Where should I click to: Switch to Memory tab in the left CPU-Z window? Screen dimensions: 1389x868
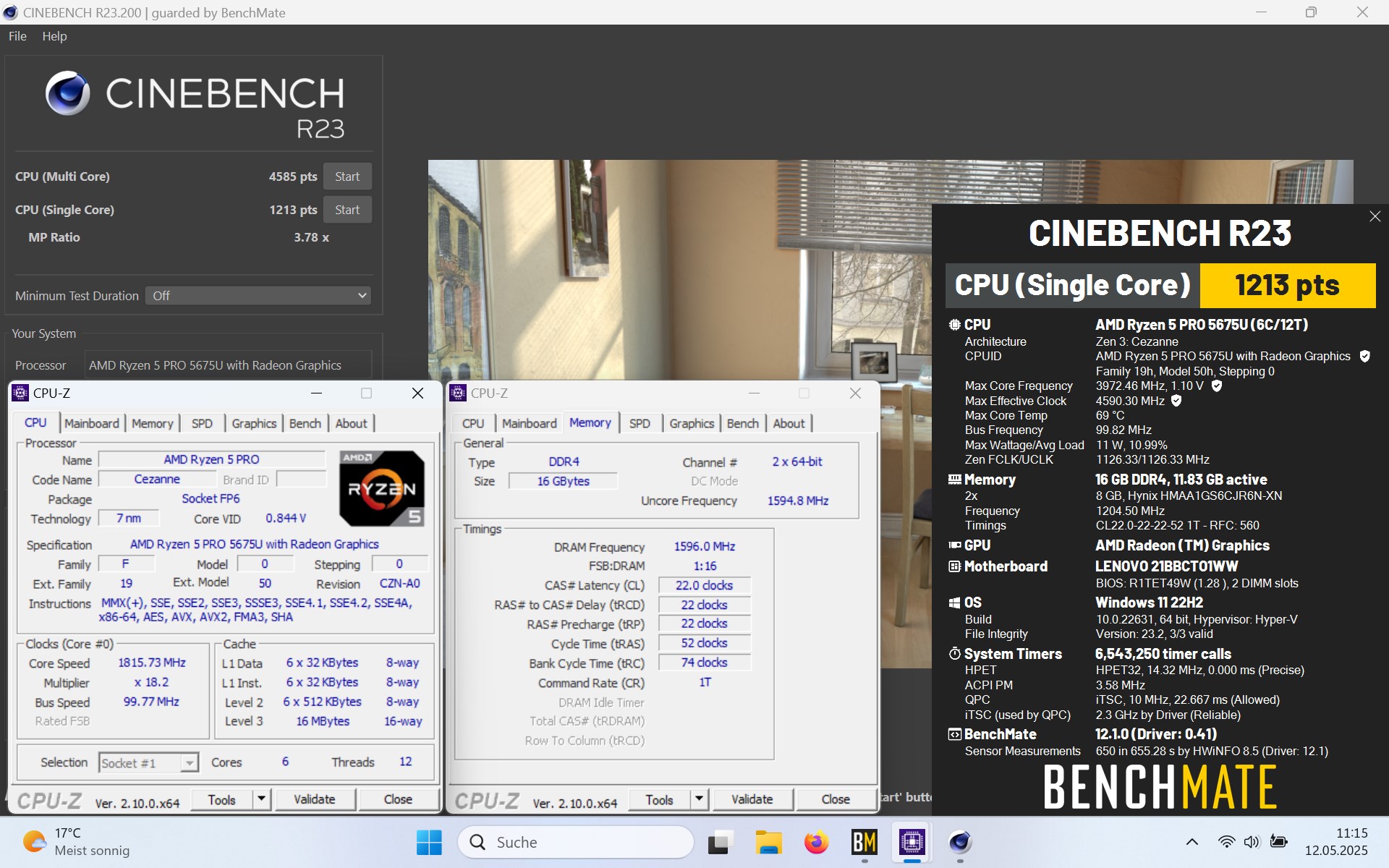pyautogui.click(x=152, y=423)
